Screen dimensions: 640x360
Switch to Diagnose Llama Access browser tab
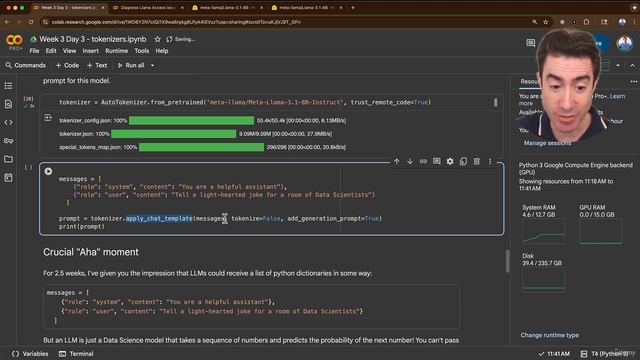(148, 7)
